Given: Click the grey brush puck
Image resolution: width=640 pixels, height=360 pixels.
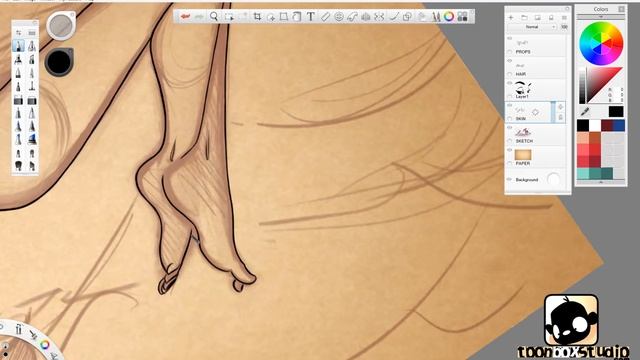Looking at the screenshot, I should click(60, 26).
